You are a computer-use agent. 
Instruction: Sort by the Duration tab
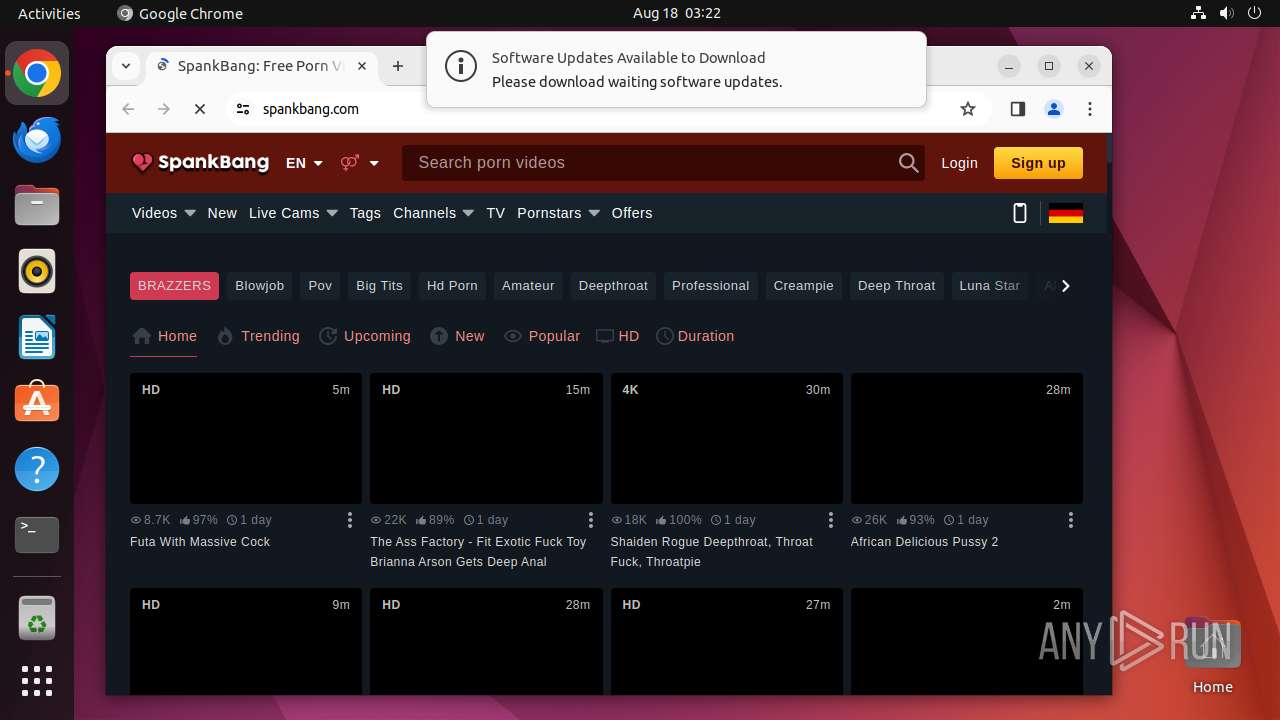coord(695,336)
